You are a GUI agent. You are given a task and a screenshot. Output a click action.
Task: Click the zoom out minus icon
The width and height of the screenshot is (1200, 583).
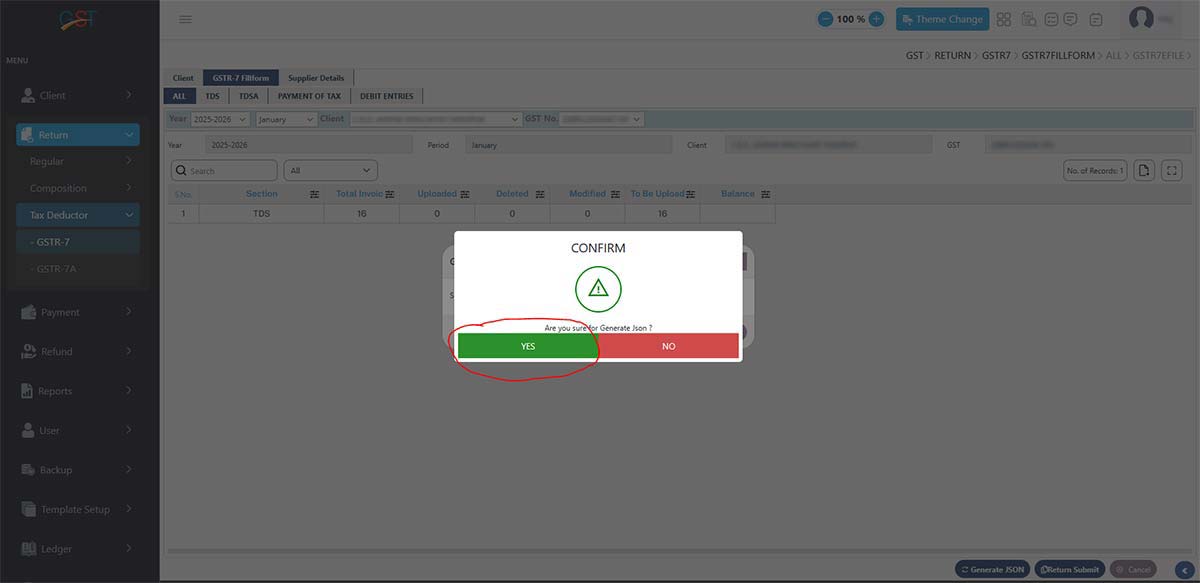pos(826,19)
